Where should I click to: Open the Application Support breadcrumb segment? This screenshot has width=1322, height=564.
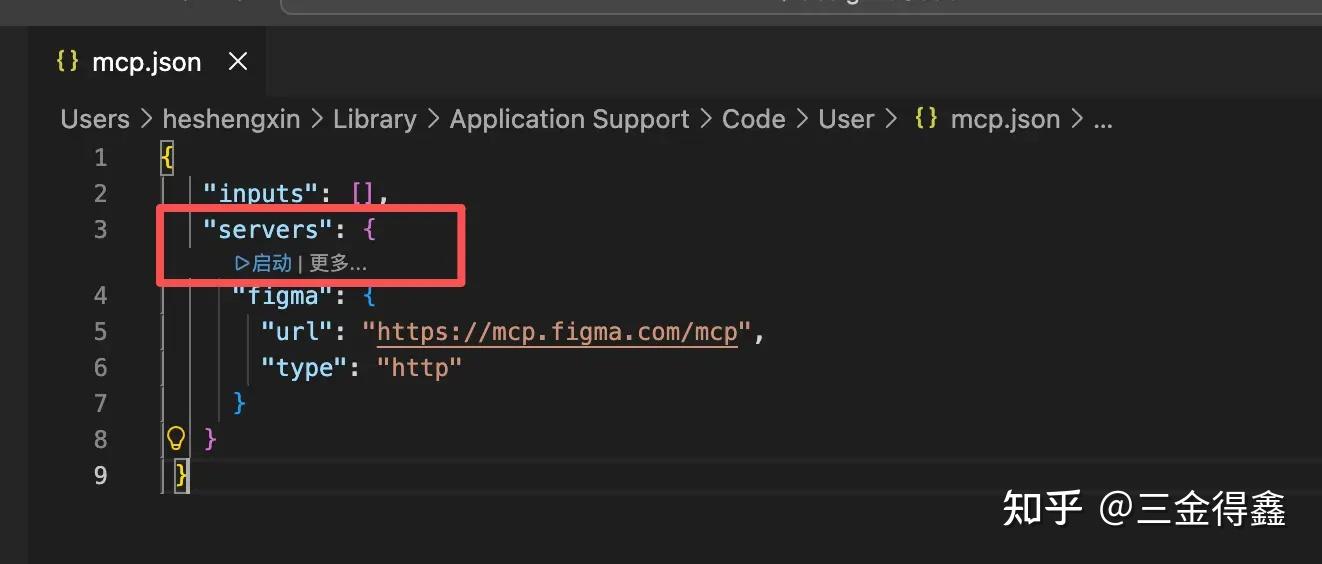(569, 119)
